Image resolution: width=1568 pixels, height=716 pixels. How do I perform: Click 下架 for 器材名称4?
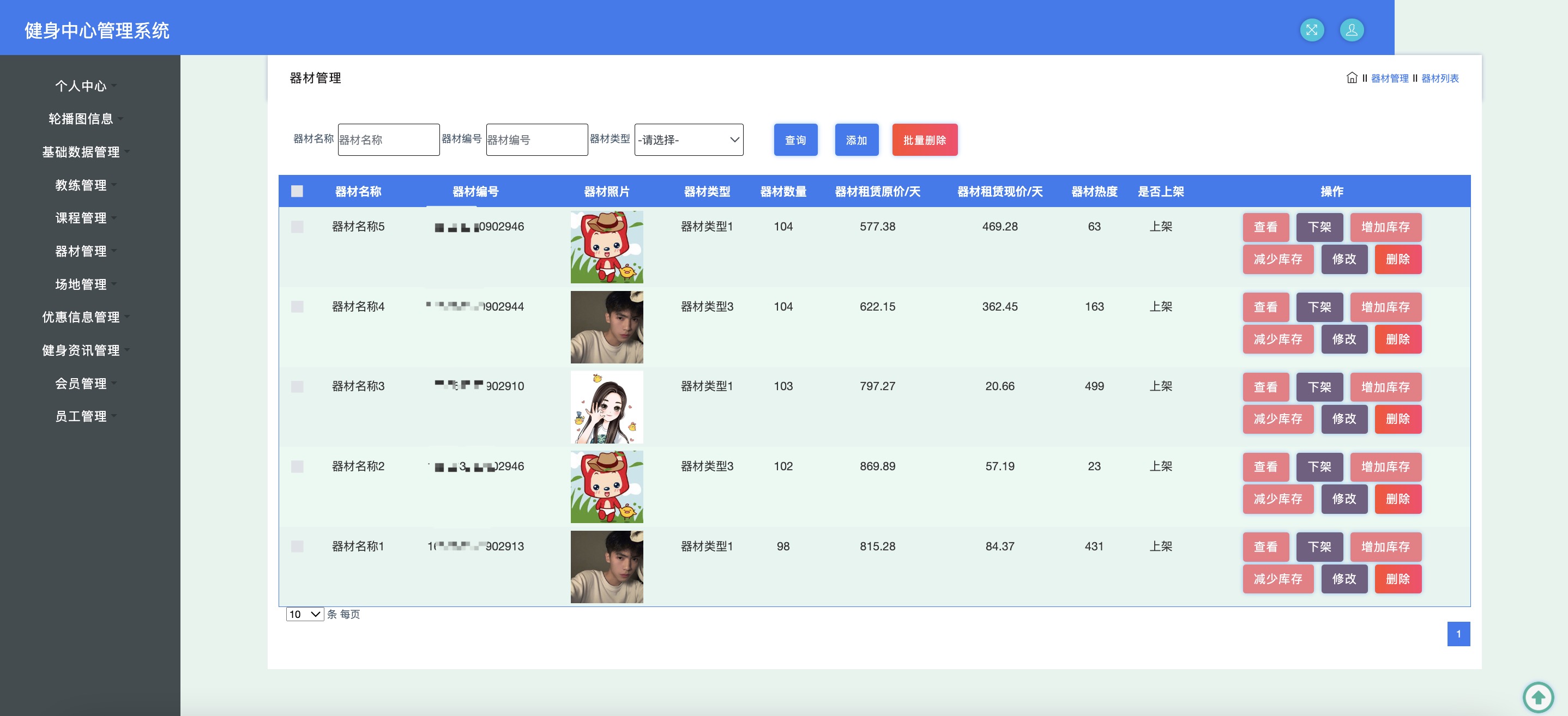(x=1319, y=307)
